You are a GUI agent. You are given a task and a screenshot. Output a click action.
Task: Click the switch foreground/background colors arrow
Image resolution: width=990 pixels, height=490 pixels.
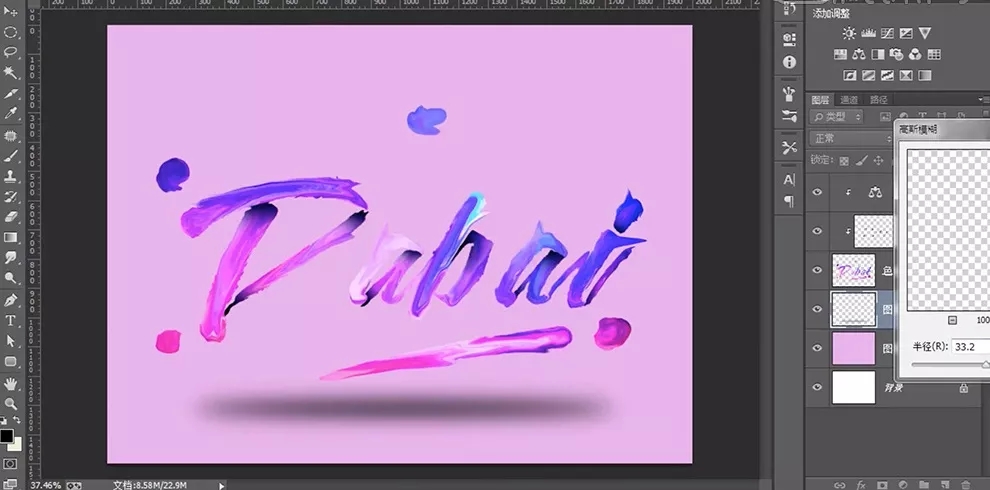[16, 420]
